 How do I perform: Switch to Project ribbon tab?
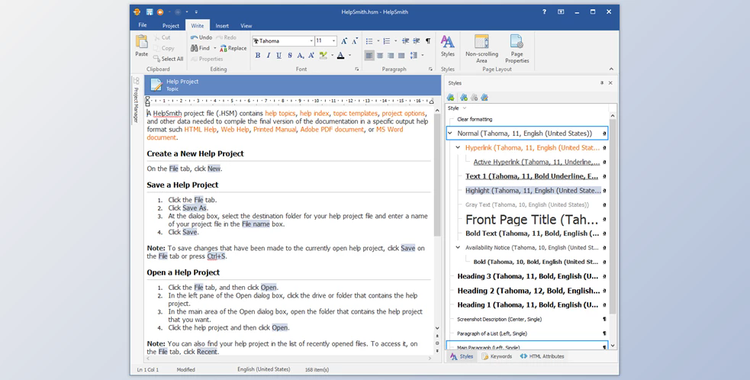tap(171, 26)
